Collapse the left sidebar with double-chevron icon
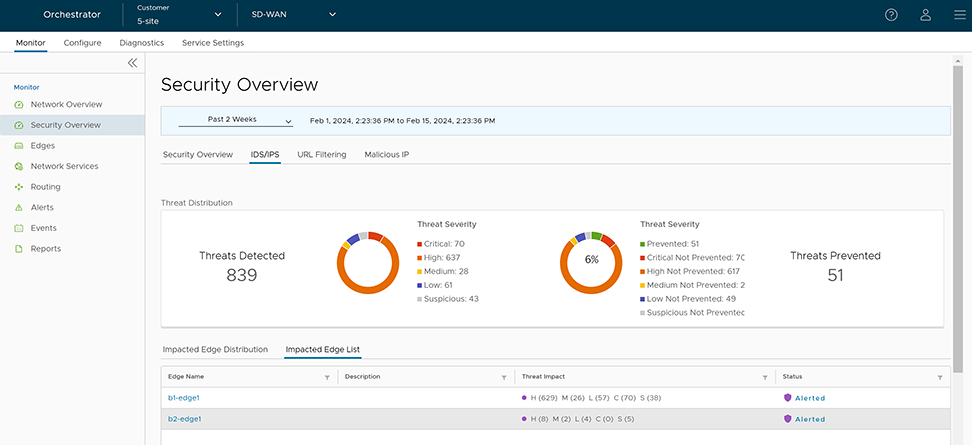The image size is (972, 445). 132,63
